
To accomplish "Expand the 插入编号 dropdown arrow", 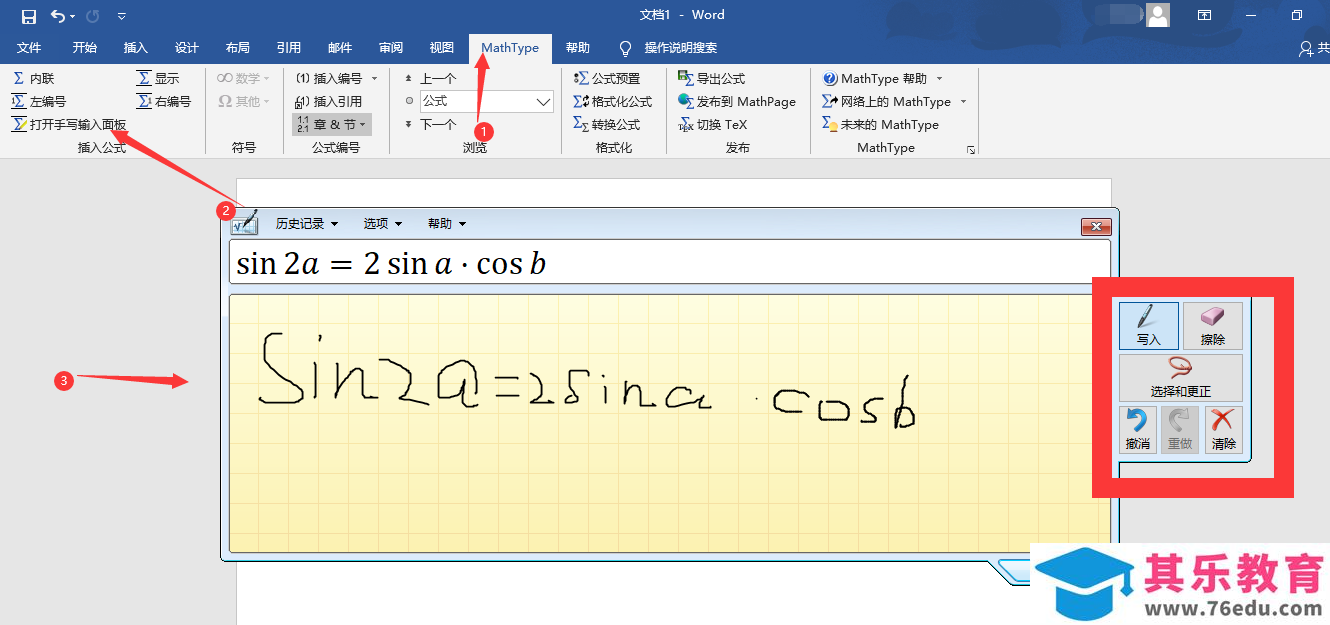I will tap(375, 78).
